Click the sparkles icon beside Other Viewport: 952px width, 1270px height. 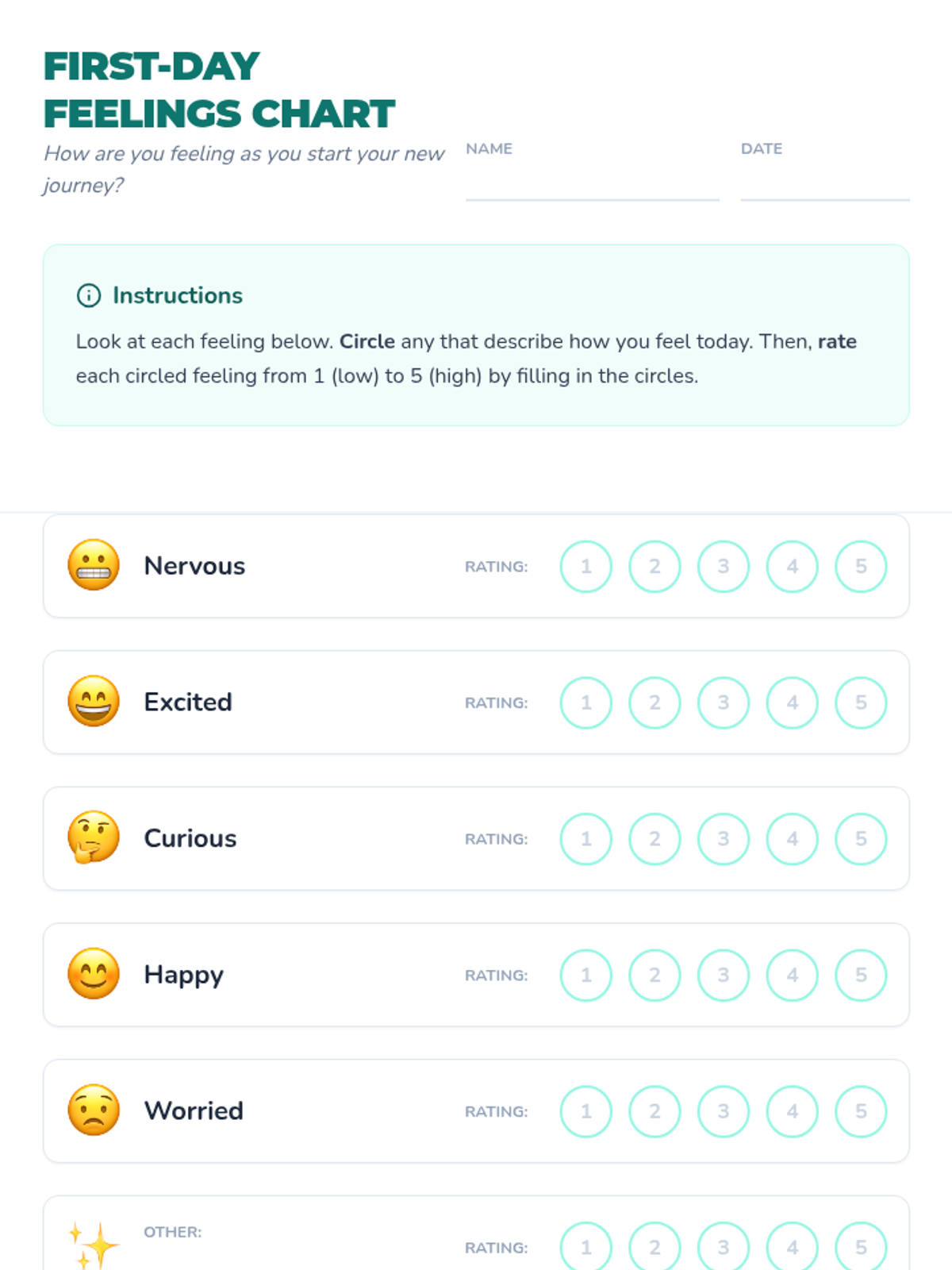pos(94,1245)
